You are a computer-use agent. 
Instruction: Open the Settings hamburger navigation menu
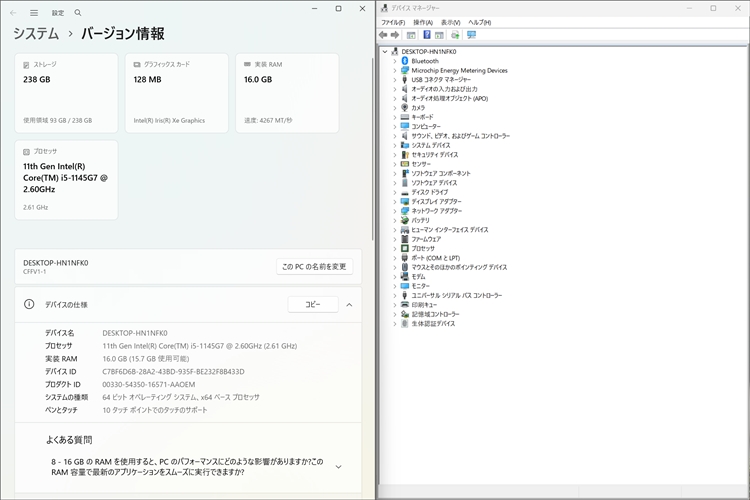34,13
